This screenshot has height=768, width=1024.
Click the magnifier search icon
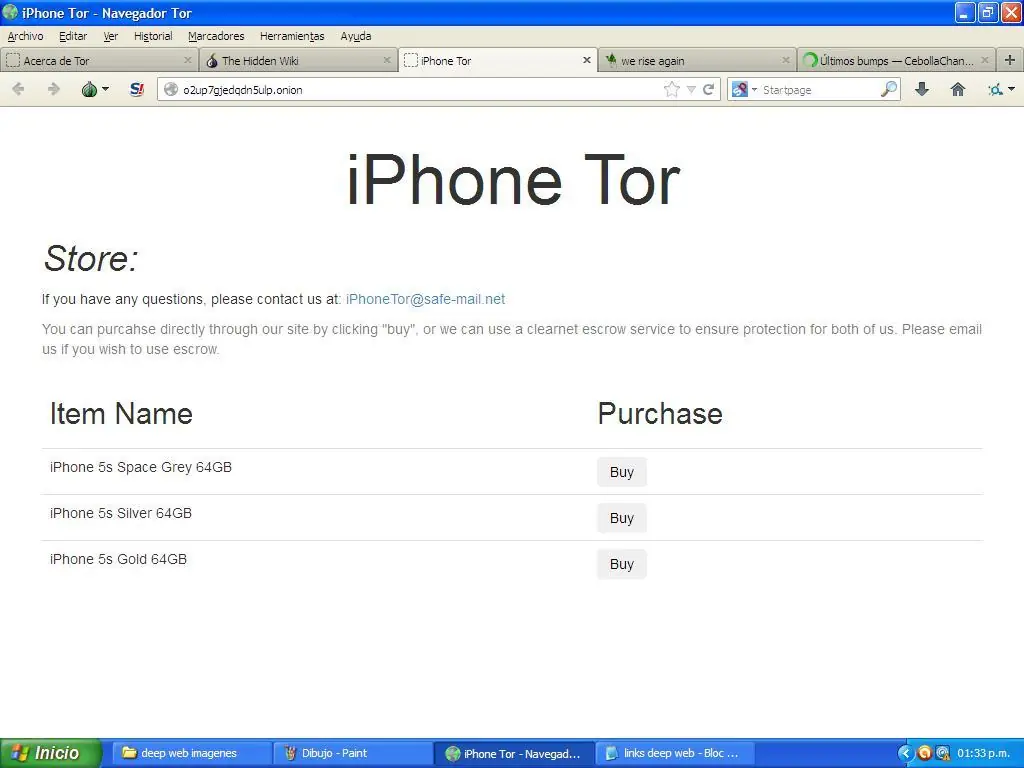coord(889,89)
